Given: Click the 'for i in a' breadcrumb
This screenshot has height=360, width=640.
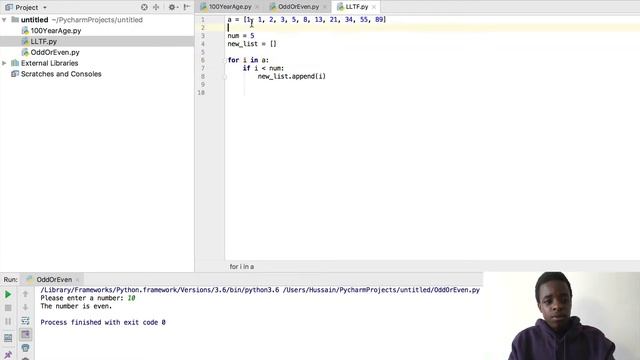Looking at the screenshot, I should click(242, 267).
